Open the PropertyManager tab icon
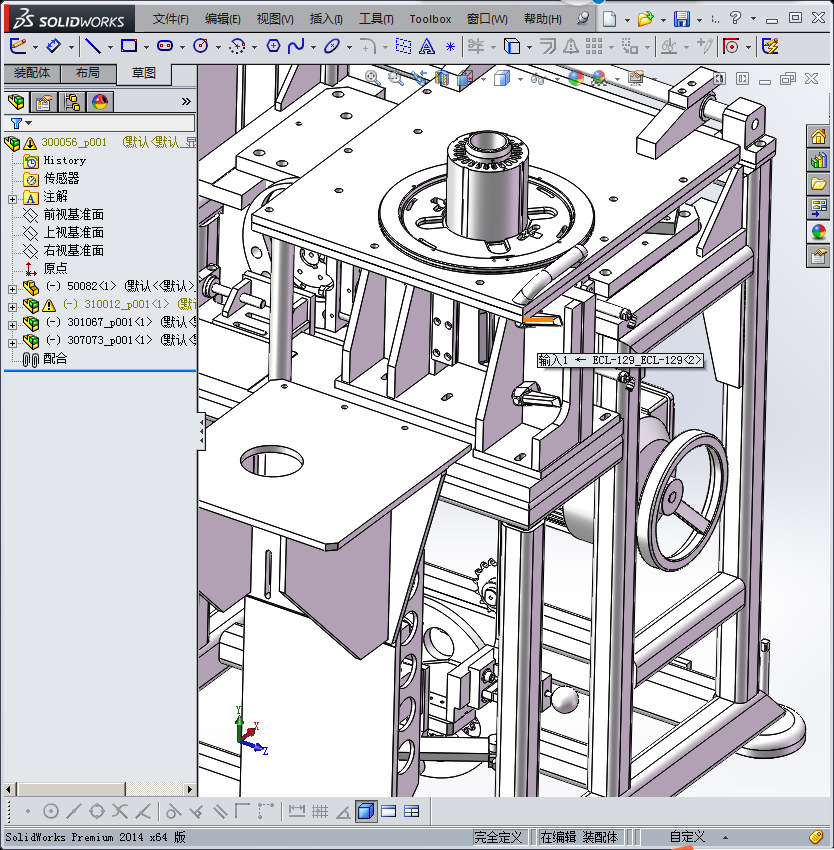The height and width of the screenshot is (850, 834). click(x=44, y=101)
